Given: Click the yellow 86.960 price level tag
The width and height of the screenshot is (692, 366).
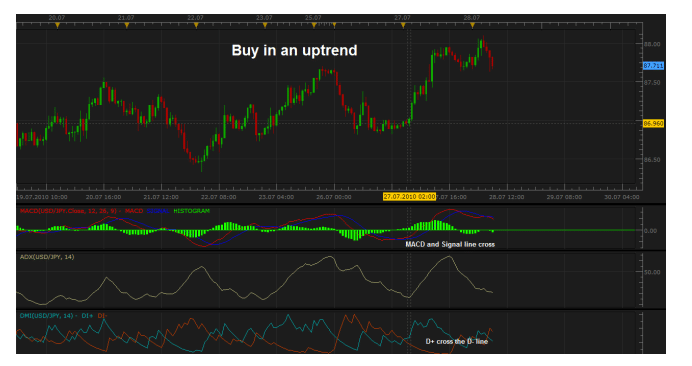Looking at the screenshot, I should [653, 124].
